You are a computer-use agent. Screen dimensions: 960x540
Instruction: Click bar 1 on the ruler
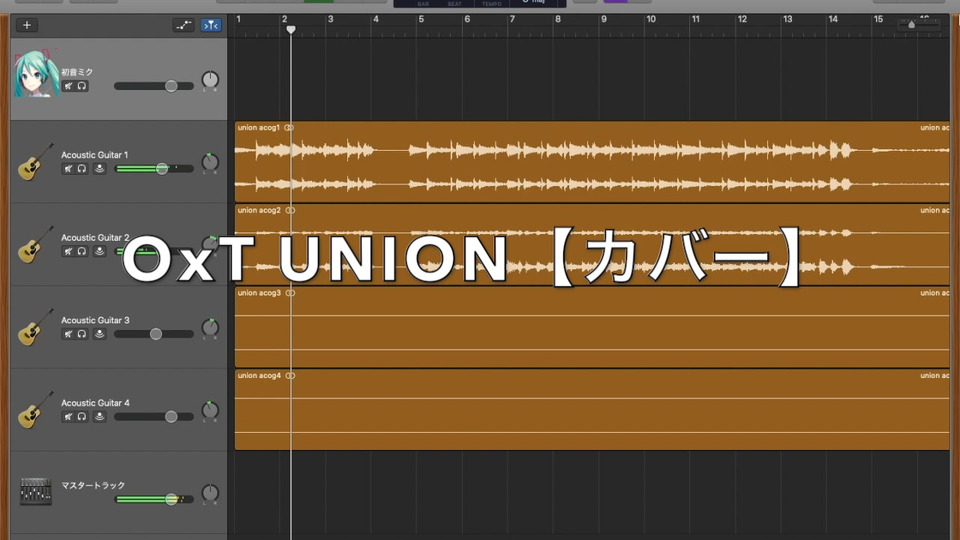(x=238, y=19)
